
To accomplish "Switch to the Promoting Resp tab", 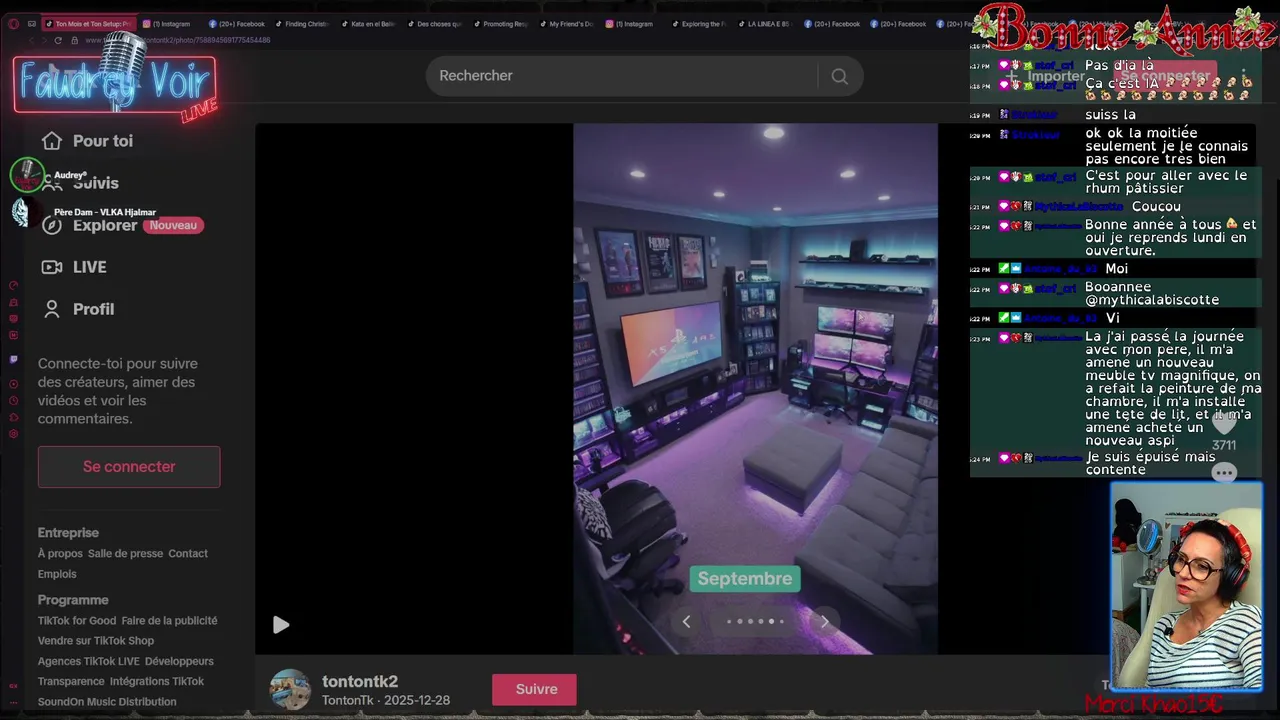I will (x=498, y=24).
